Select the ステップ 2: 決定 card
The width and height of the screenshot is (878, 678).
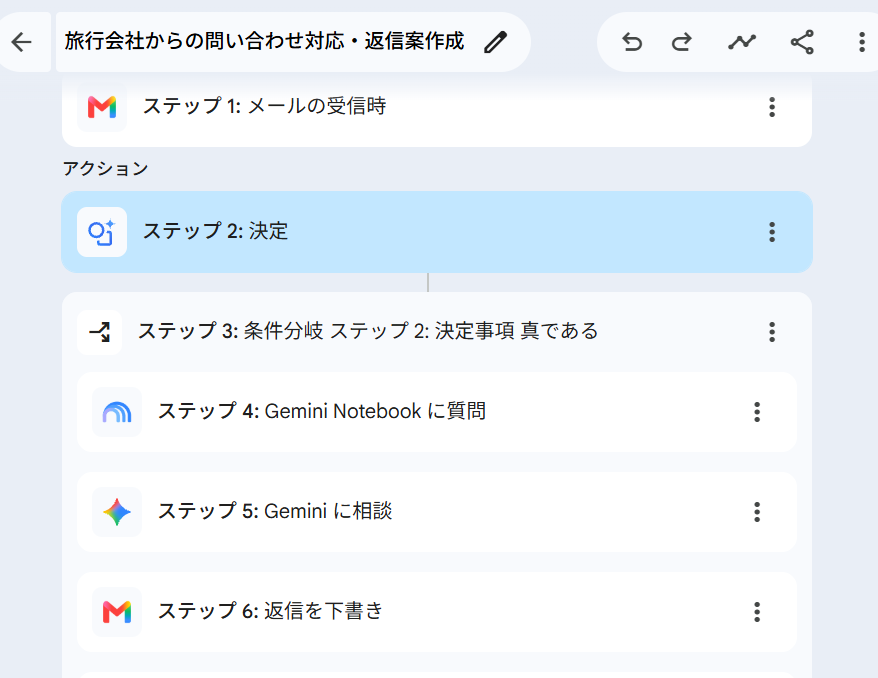click(x=437, y=232)
